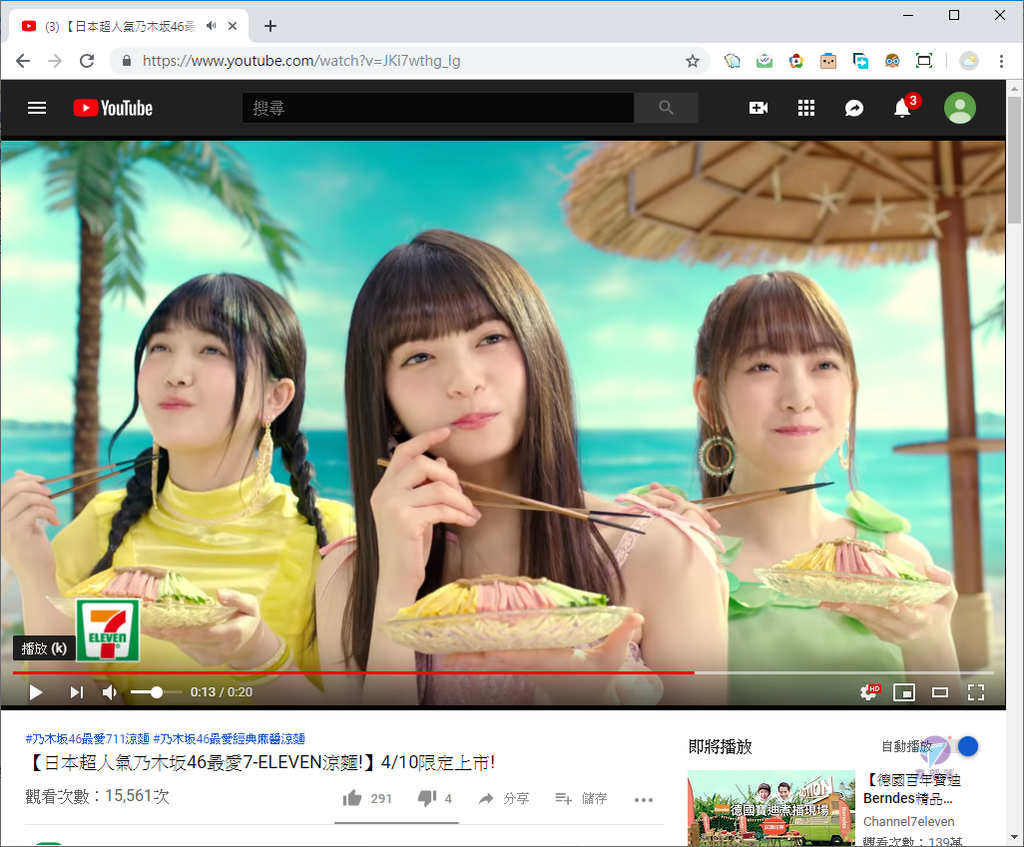Open the Chrome profile avatar
The image size is (1024, 847).
tap(969, 61)
